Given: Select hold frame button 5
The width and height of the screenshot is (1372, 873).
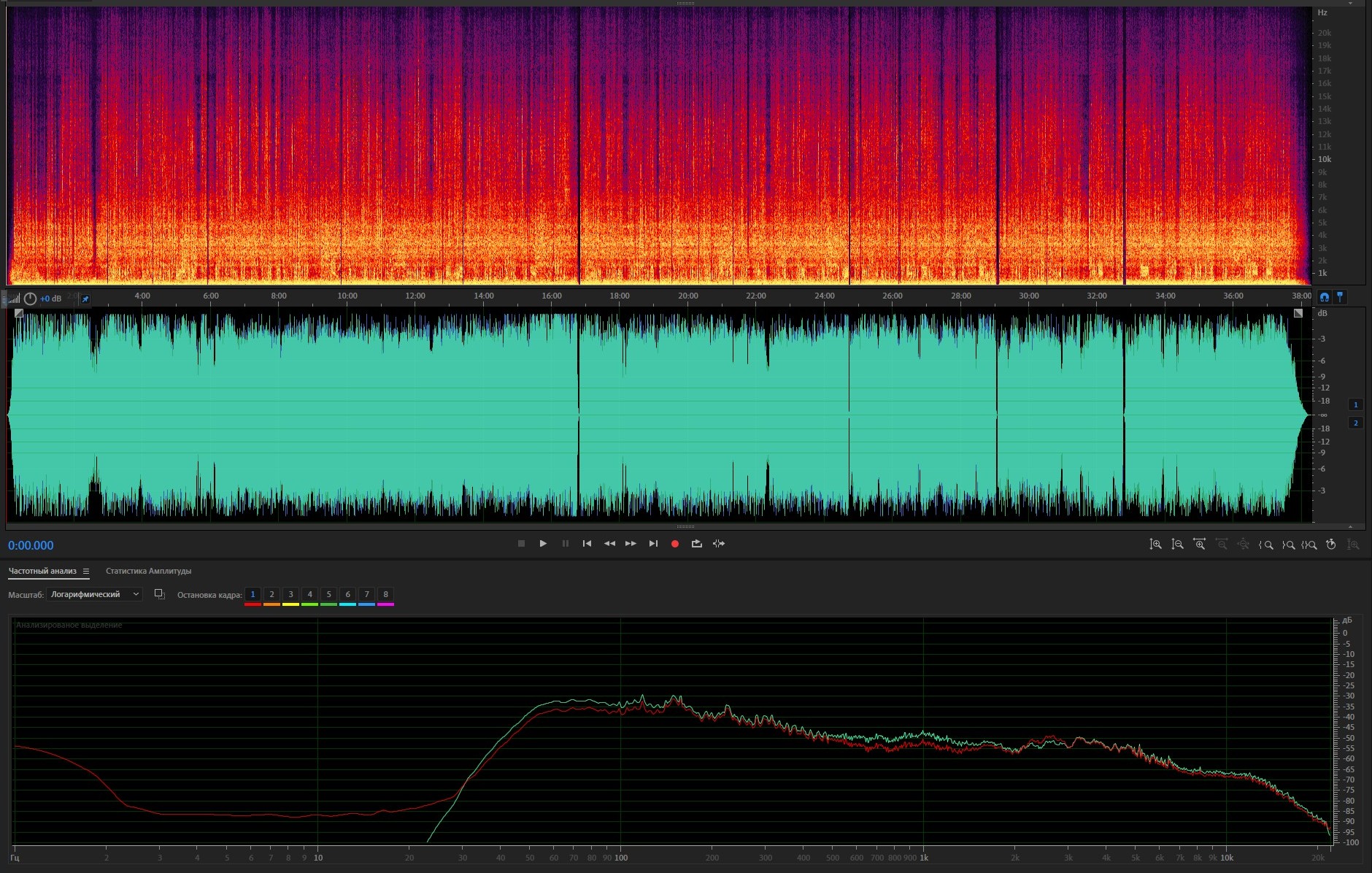Looking at the screenshot, I should (x=328, y=594).
